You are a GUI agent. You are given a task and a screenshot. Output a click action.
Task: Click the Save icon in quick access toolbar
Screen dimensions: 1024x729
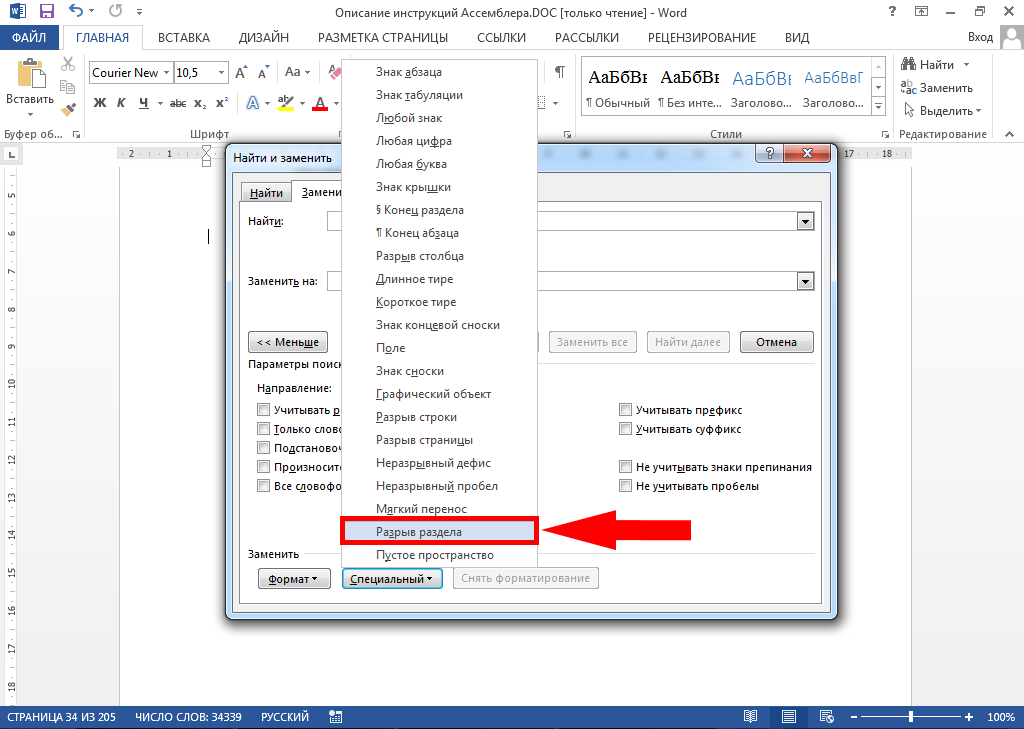coord(46,13)
